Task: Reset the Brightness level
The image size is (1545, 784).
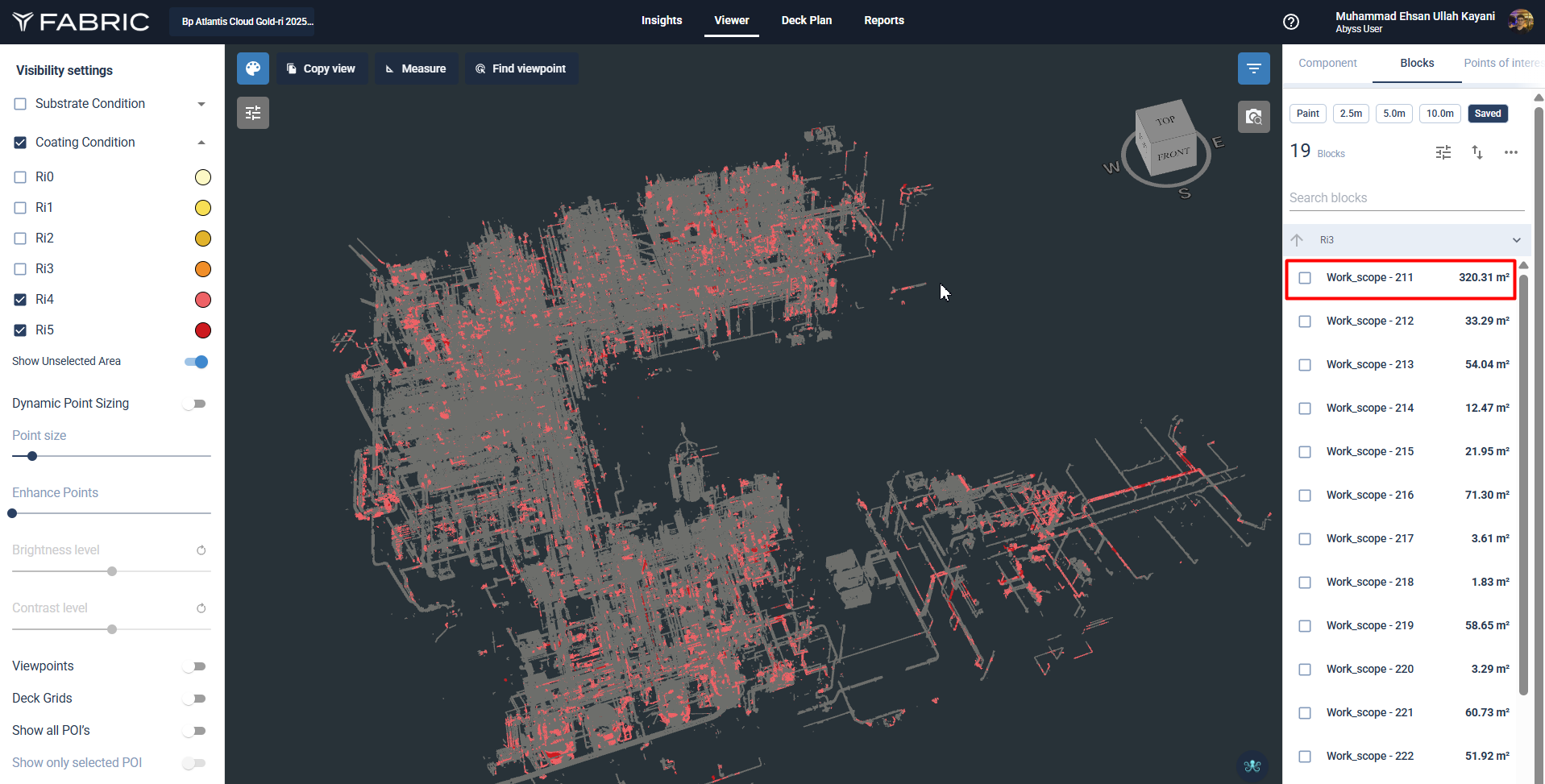Action: 201,550
